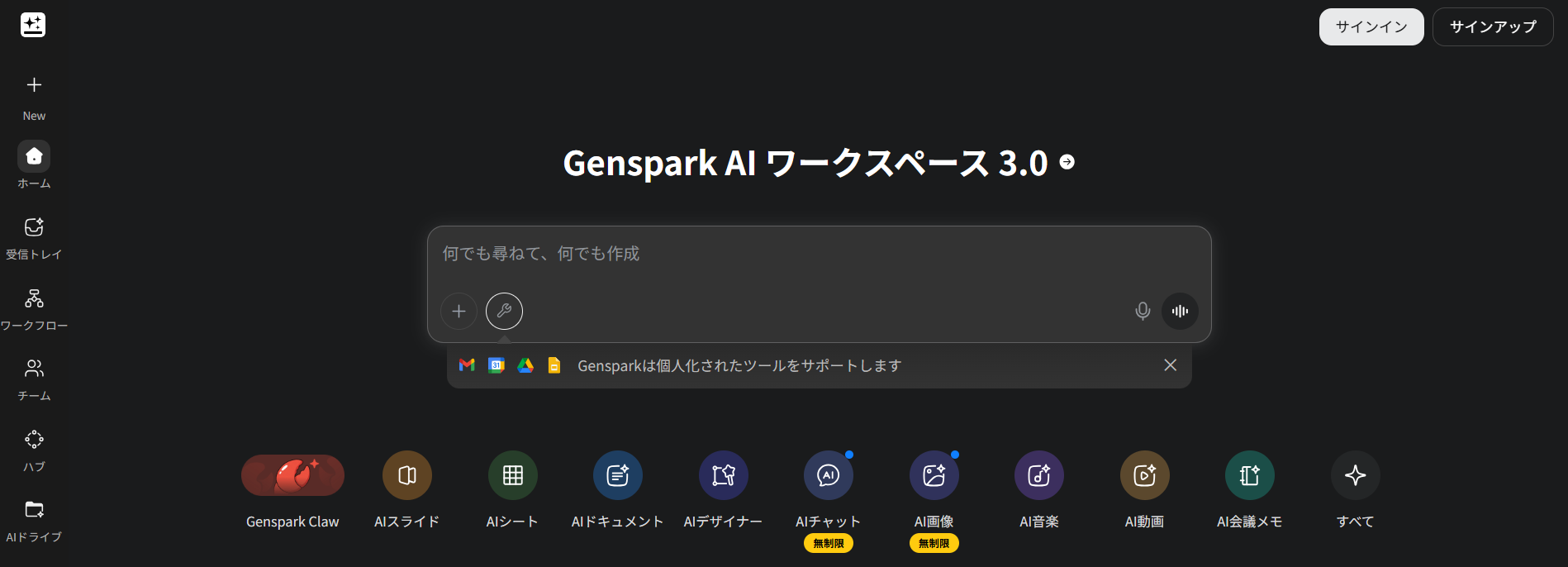The height and width of the screenshot is (567, 1568).
Task: Open the wrench tools button
Action: click(504, 311)
